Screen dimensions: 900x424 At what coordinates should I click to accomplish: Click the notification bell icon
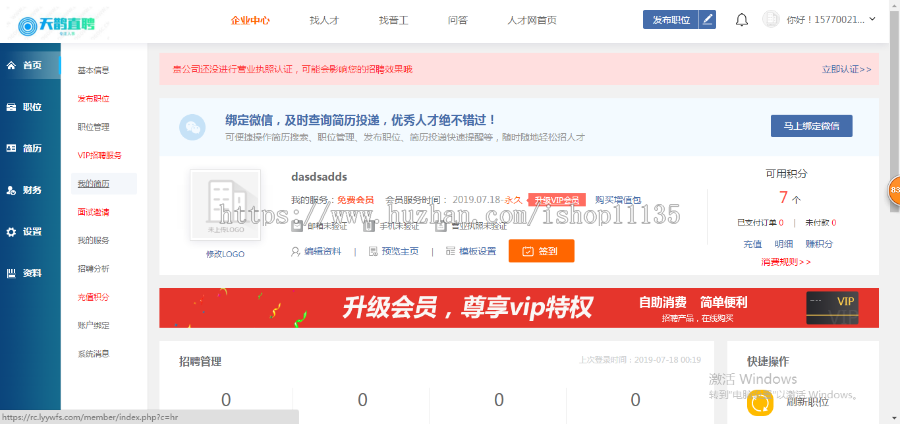coord(741,19)
